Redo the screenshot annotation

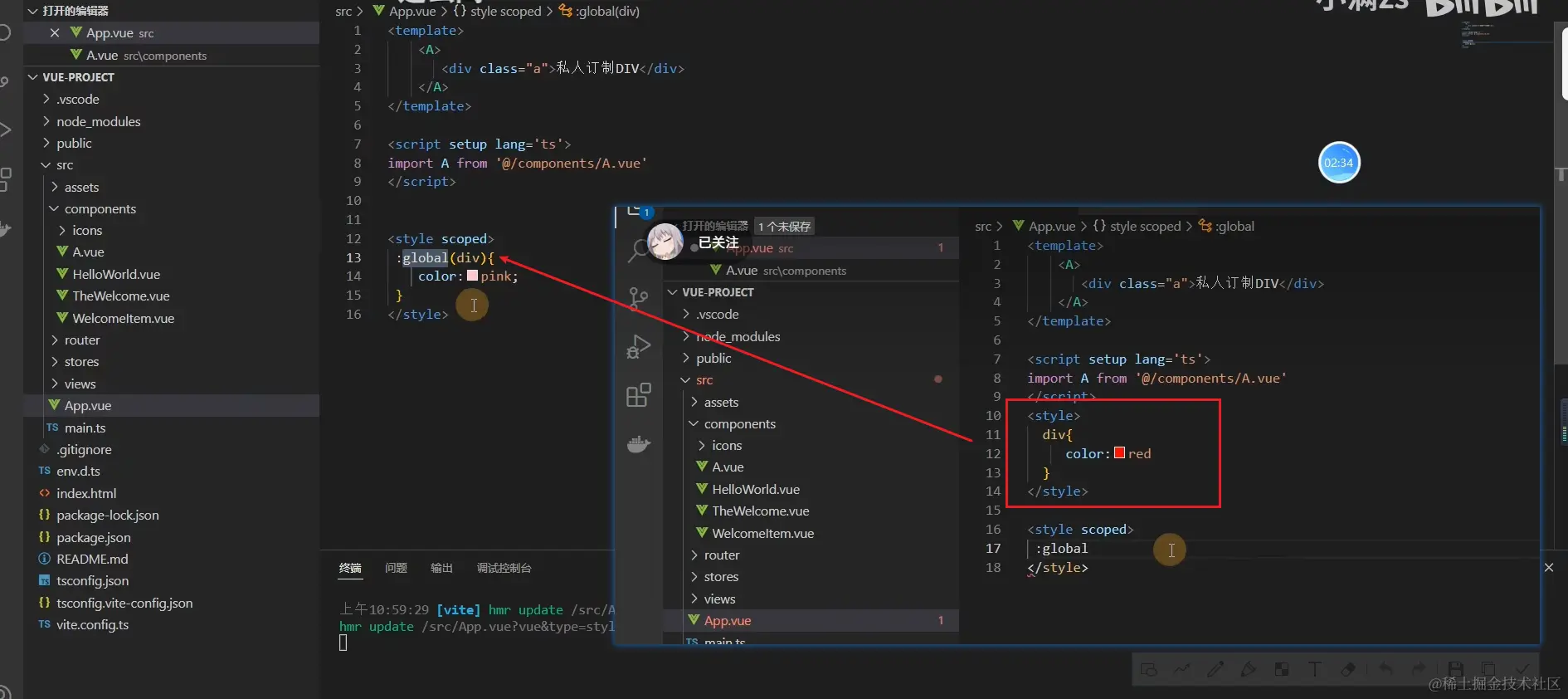[x=1419, y=669]
